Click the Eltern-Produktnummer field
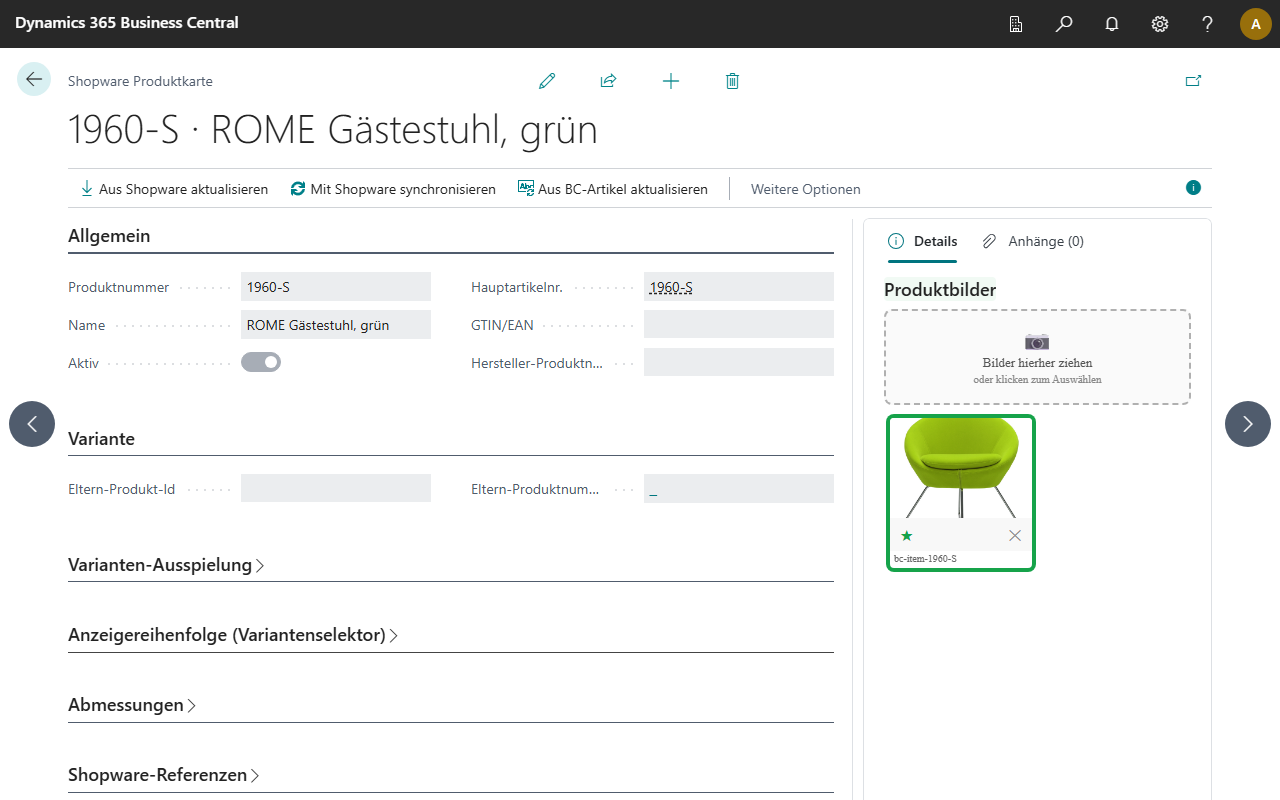This screenshot has height=800, width=1280. point(739,489)
